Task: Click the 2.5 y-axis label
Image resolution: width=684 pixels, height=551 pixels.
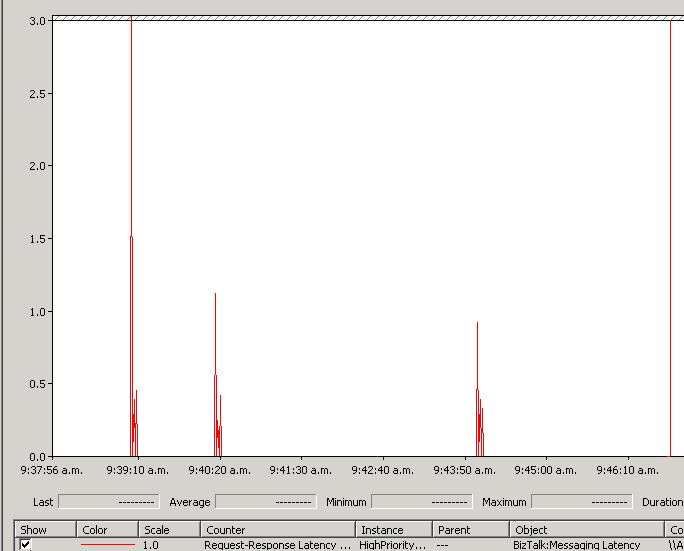Action: 38,94
